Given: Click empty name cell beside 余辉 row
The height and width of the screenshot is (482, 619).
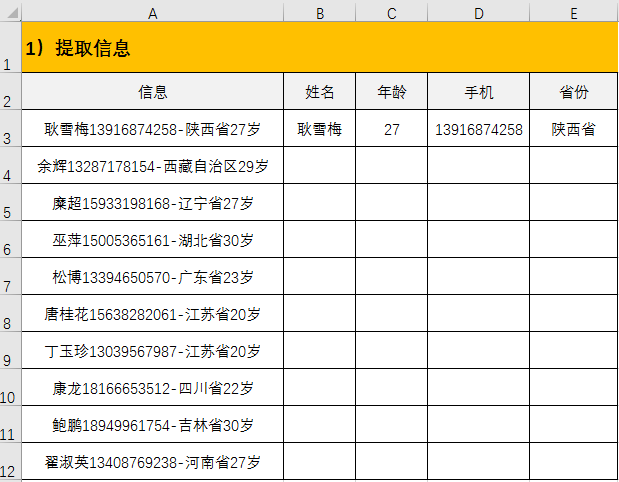Looking at the screenshot, I should [x=320, y=165].
